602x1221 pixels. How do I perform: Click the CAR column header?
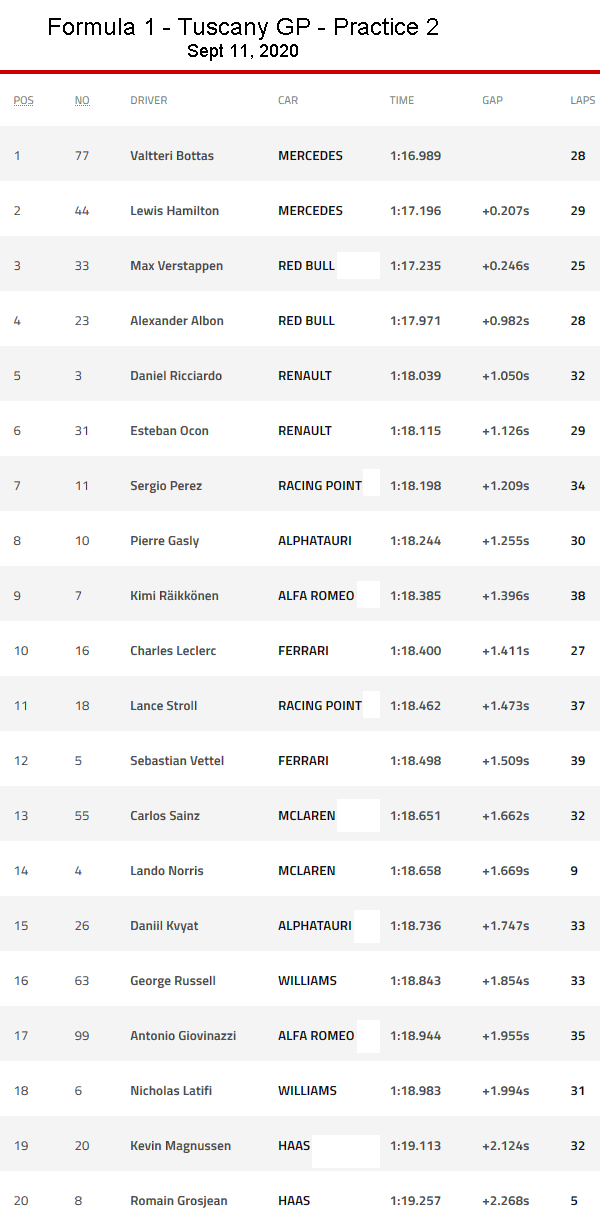(288, 100)
